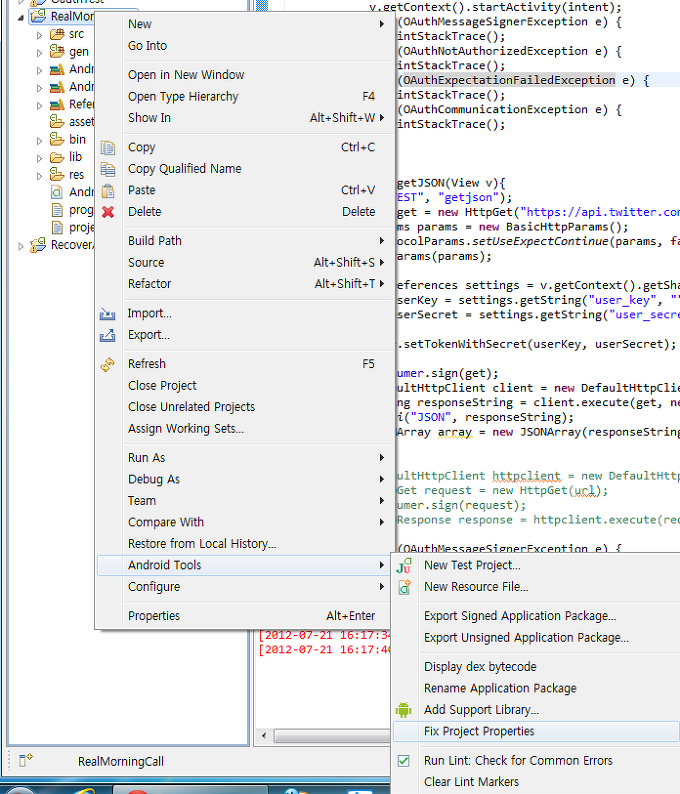Viewport: 680px width, 794px height.
Task: Expand the Recover project node
Action: coord(21,246)
